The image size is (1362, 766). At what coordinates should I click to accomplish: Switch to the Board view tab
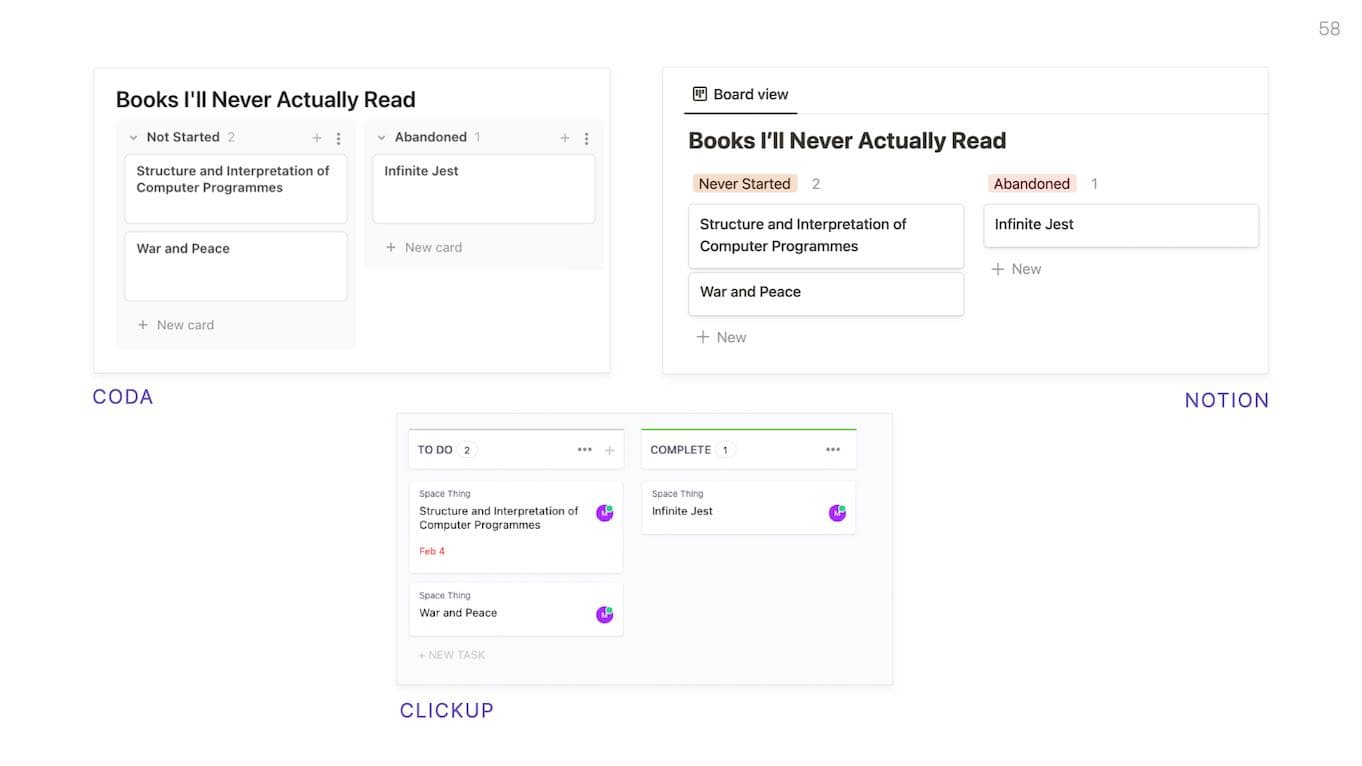[x=741, y=94]
